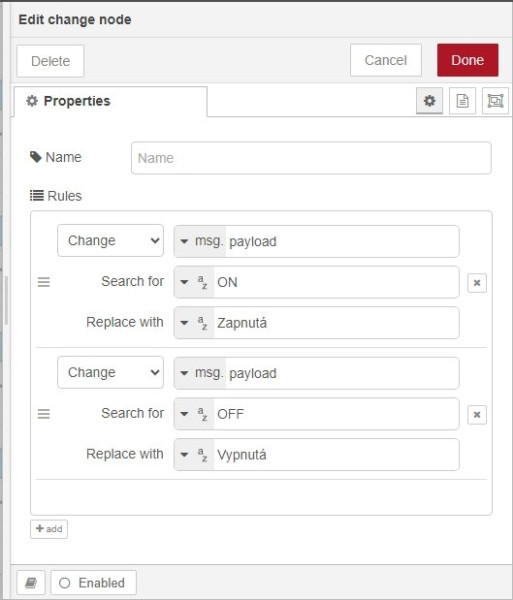This screenshot has height=600, width=513.
Task: Open first rule msg. property type selector
Action: coord(200,241)
